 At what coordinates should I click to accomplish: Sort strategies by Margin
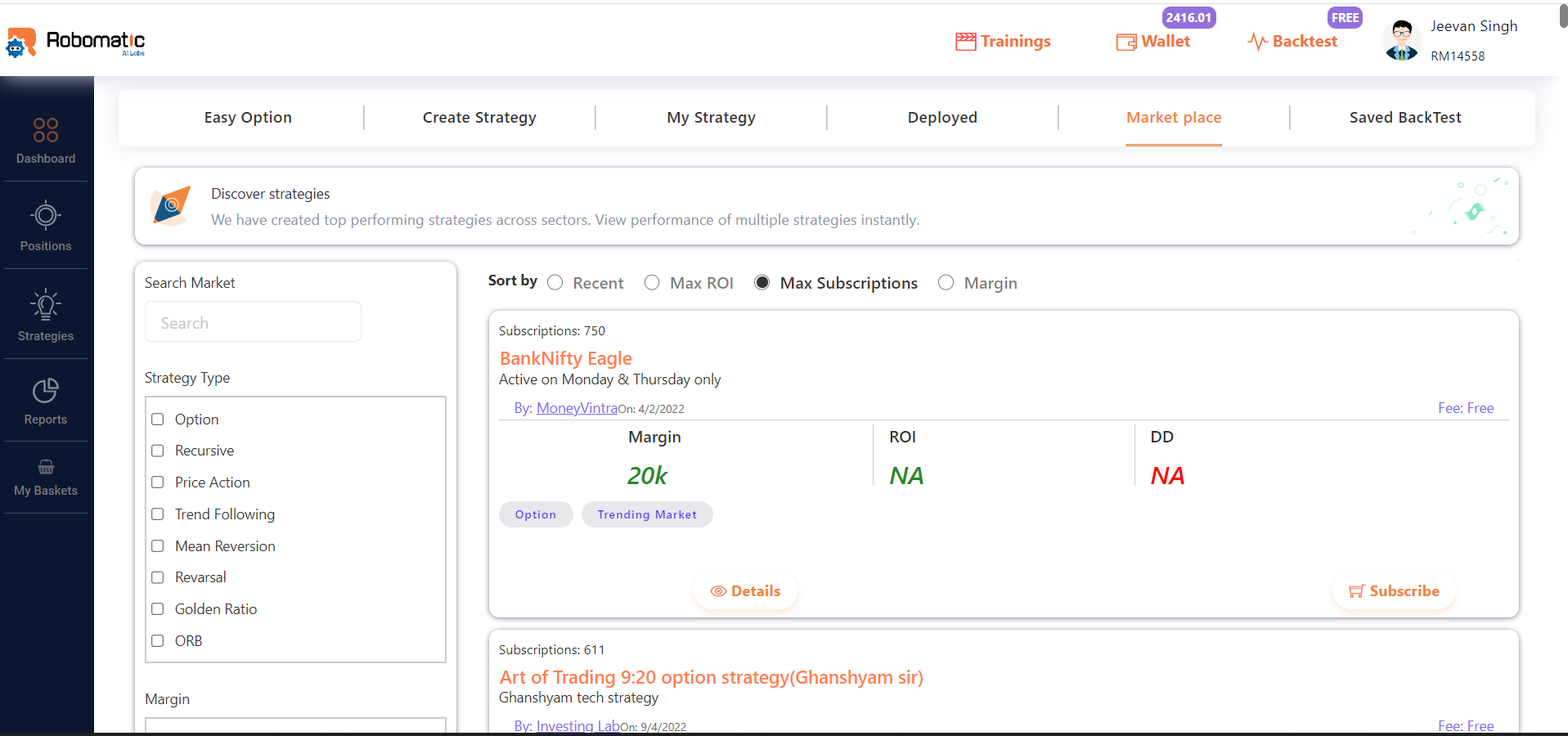click(x=946, y=283)
